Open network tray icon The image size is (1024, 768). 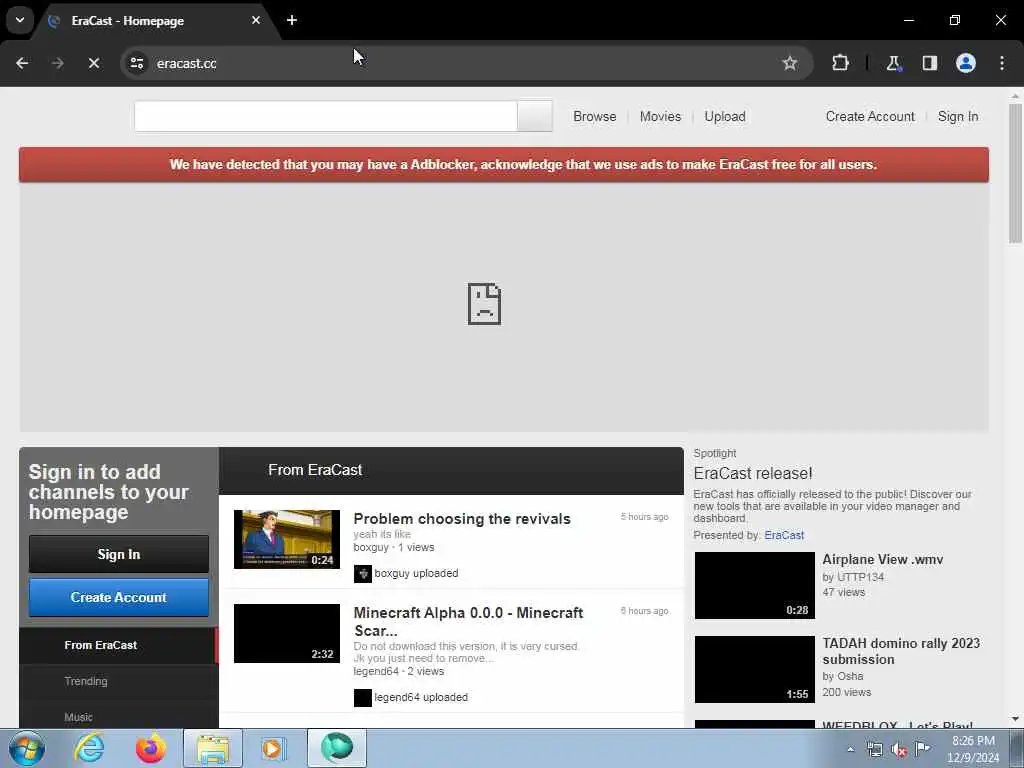(875, 750)
